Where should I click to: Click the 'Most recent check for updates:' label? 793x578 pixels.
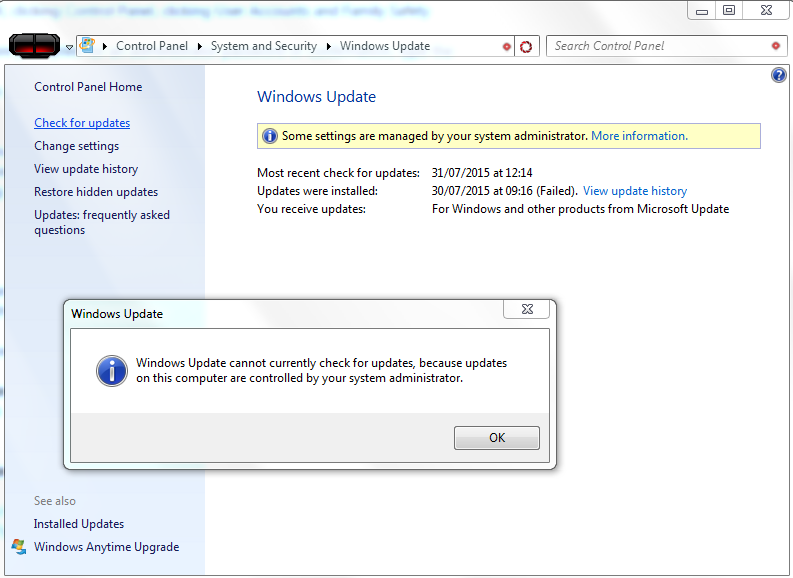(338, 173)
